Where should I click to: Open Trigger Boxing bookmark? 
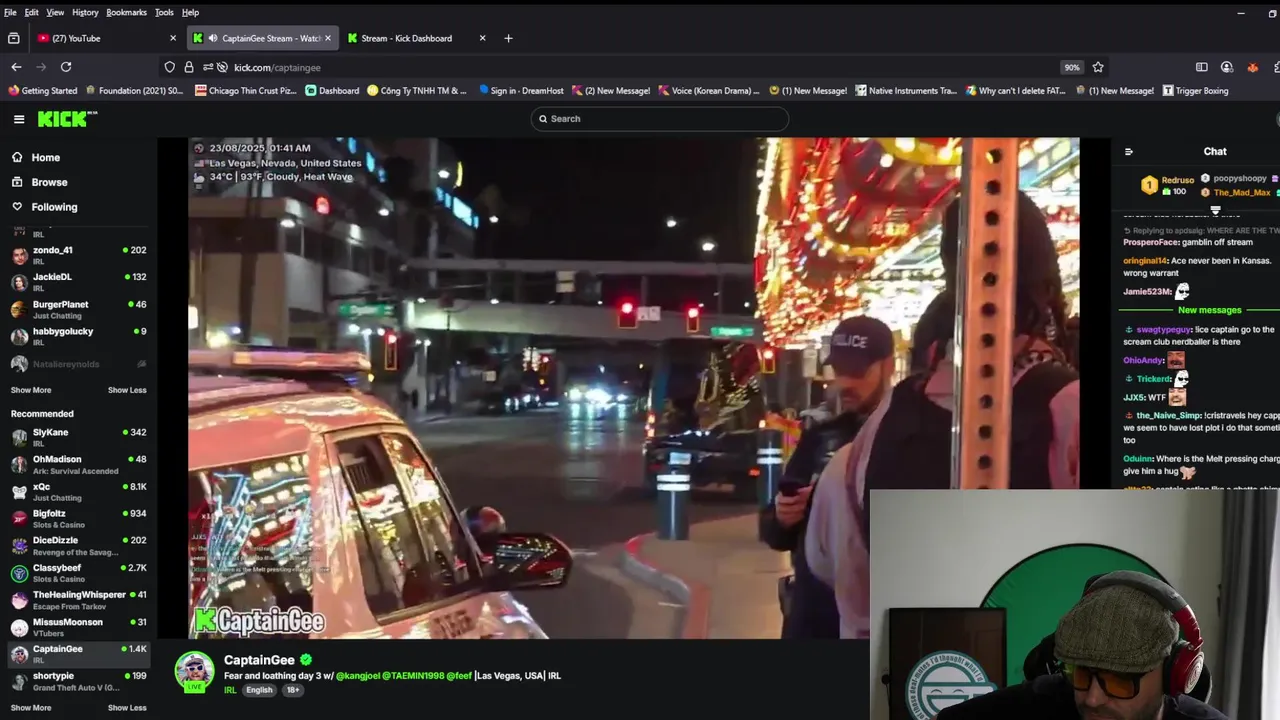point(1195,91)
